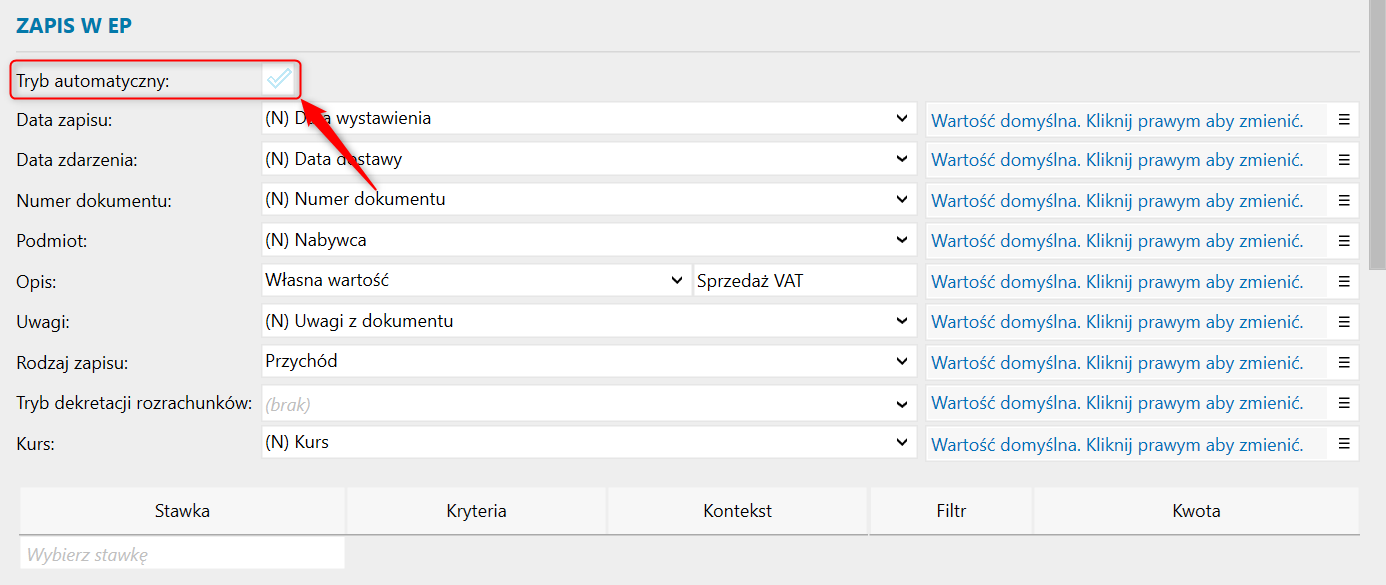Expand the Podmiot Nabywca dropdown
The image size is (1386, 585).
pos(589,240)
